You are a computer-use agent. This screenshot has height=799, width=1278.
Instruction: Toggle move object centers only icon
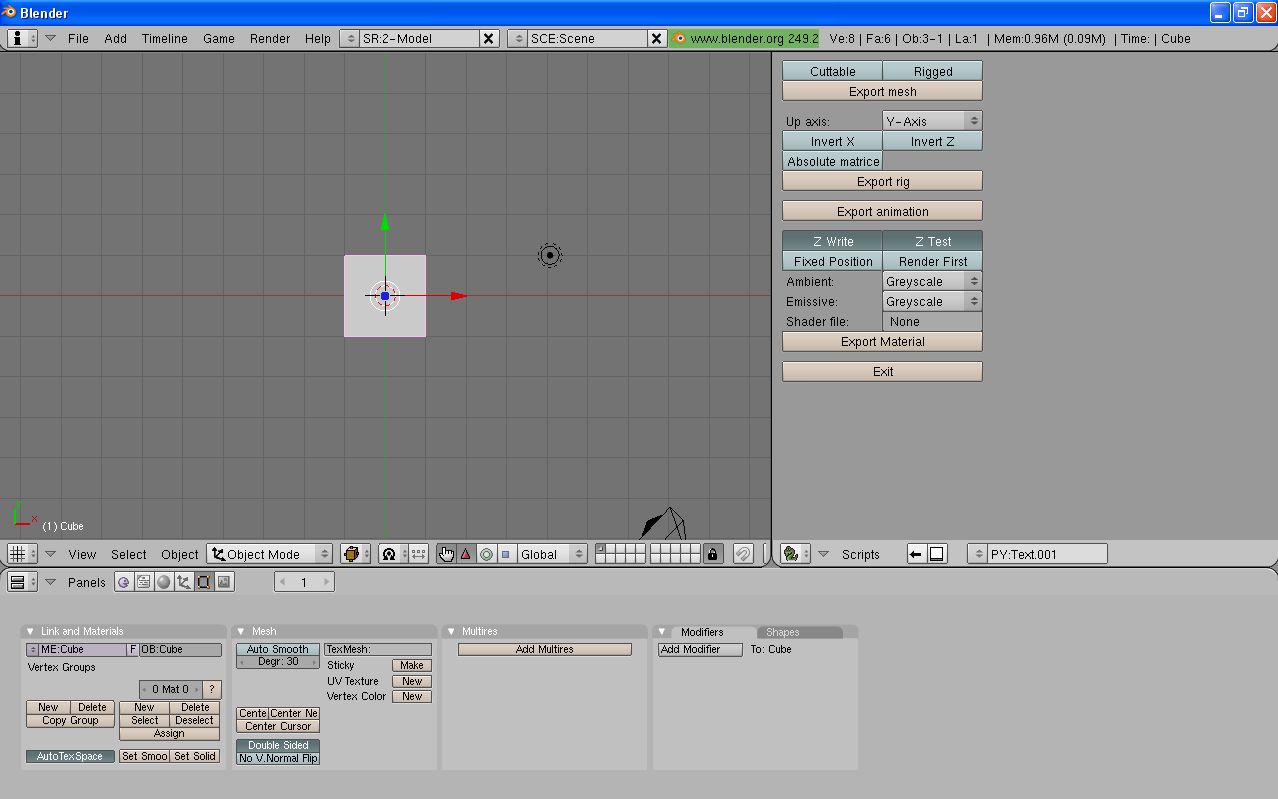418,554
